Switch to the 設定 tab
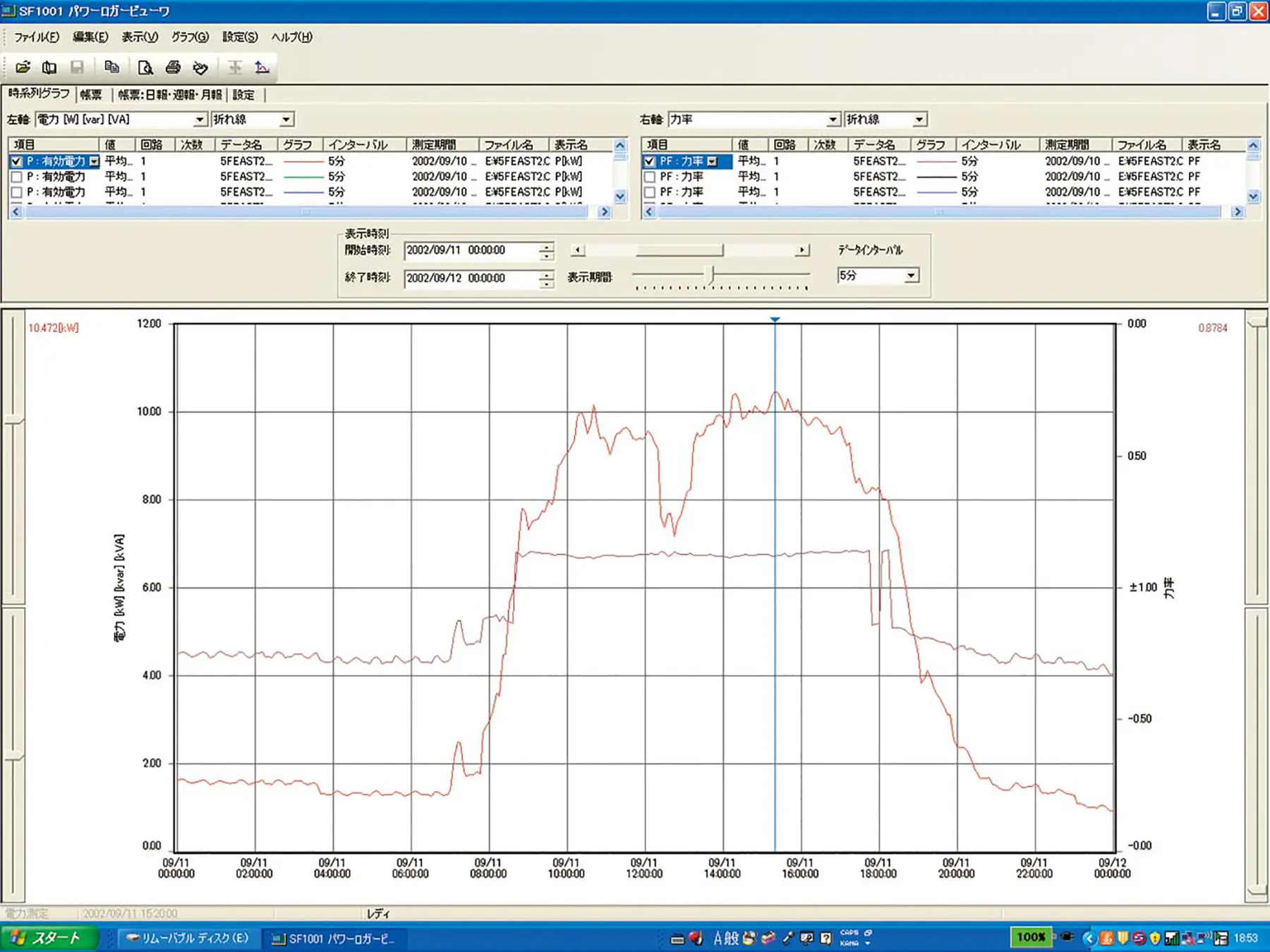The width and height of the screenshot is (1270, 952). 243,95
